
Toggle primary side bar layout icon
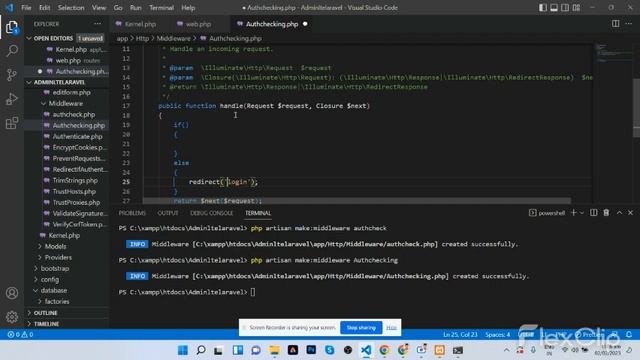543,7
